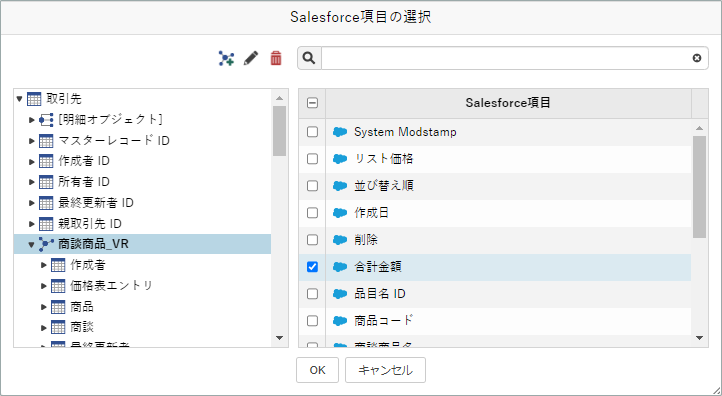This screenshot has height=396, width=722.
Task: Expand the 最終更新者 ID node
Action: click(x=32, y=203)
